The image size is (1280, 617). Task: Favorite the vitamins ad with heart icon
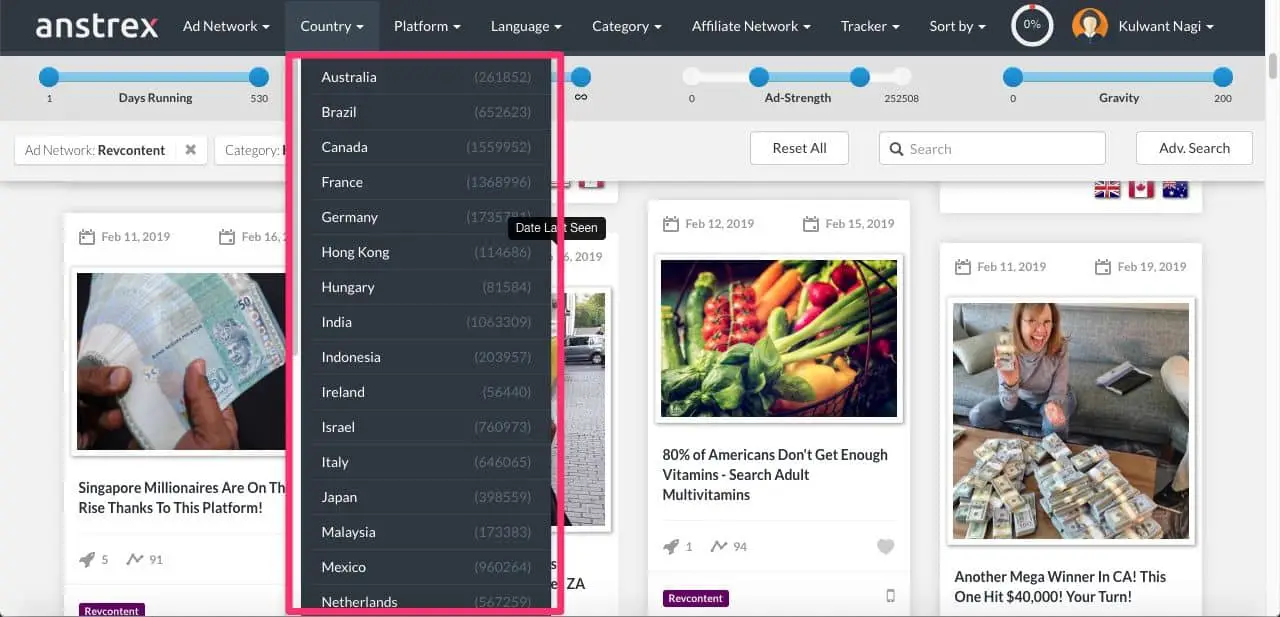coord(885,547)
